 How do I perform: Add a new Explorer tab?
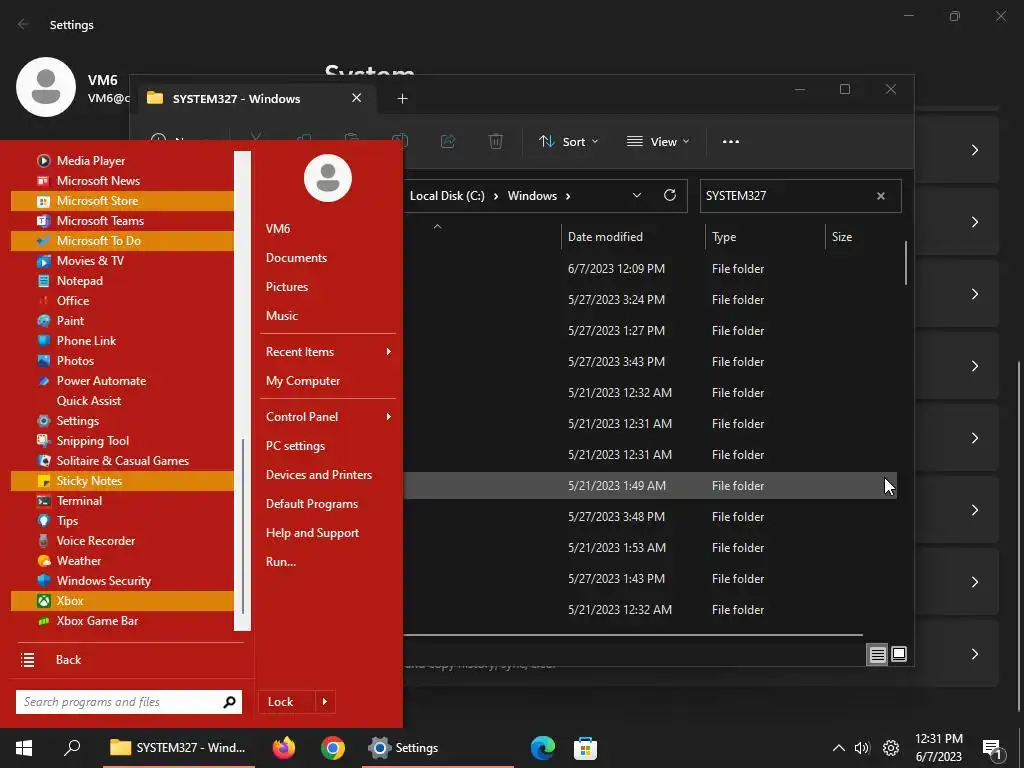pos(402,99)
